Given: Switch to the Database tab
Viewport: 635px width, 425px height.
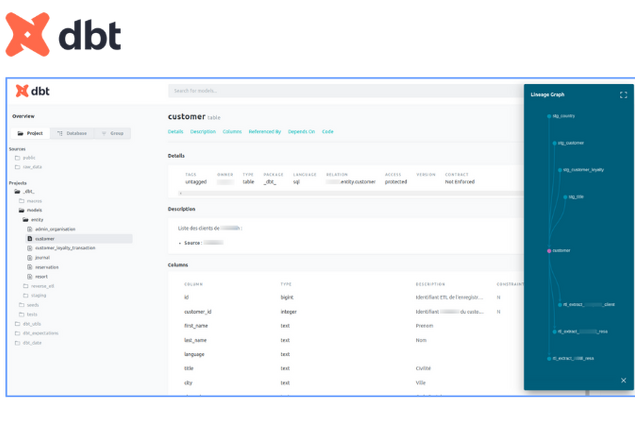Looking at the screenshot, I should (x=72, y=133).
